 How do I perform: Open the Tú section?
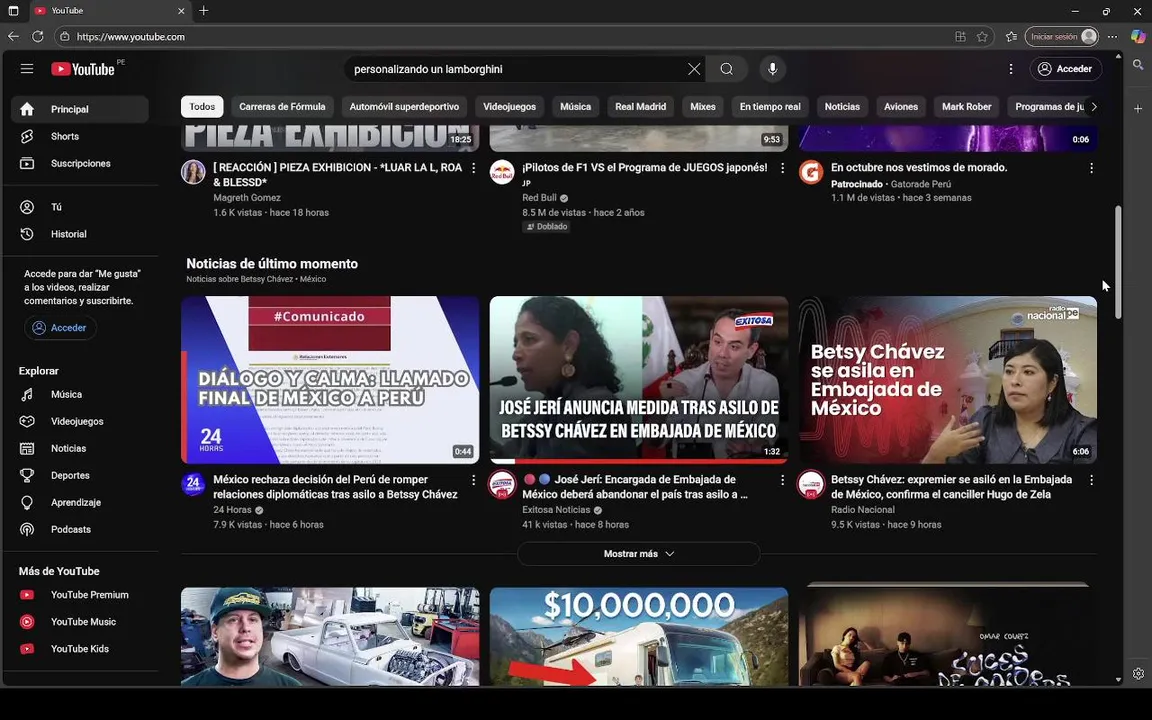(x=79, y=207)
